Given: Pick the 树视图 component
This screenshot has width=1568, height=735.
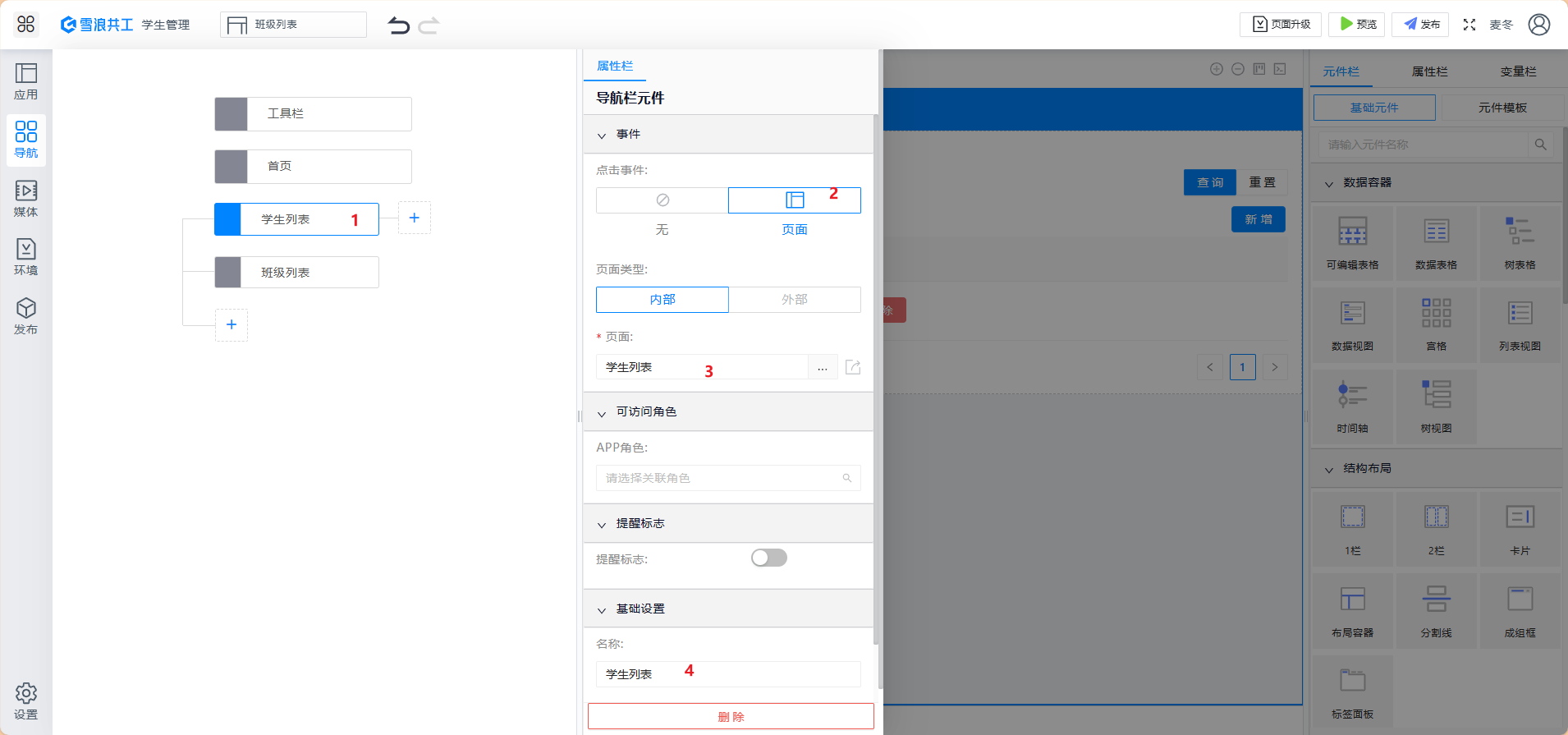Looking at the screenshot, I should coord(1437,407).
